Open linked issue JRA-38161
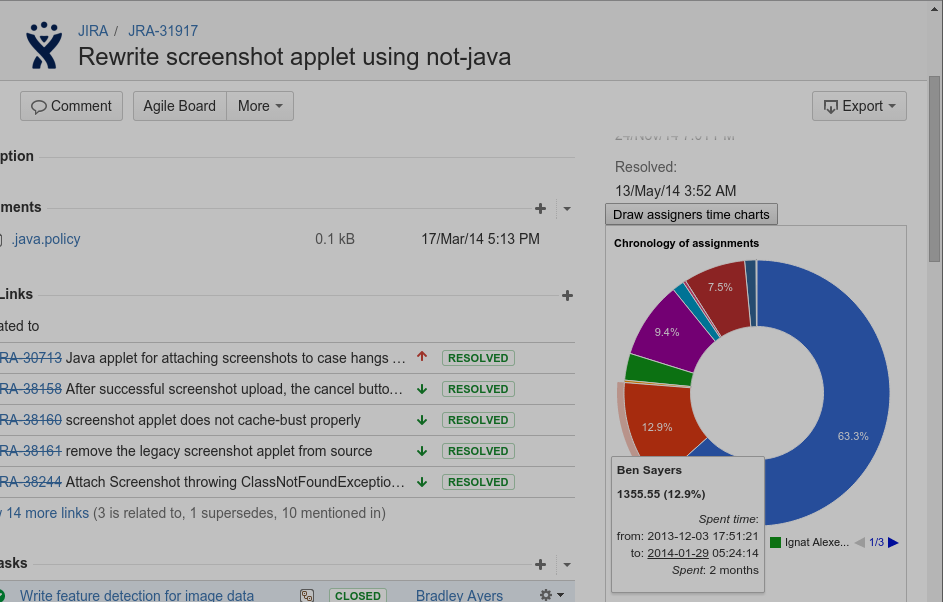This screenshot has height=602, width=943. click(31, 451)
